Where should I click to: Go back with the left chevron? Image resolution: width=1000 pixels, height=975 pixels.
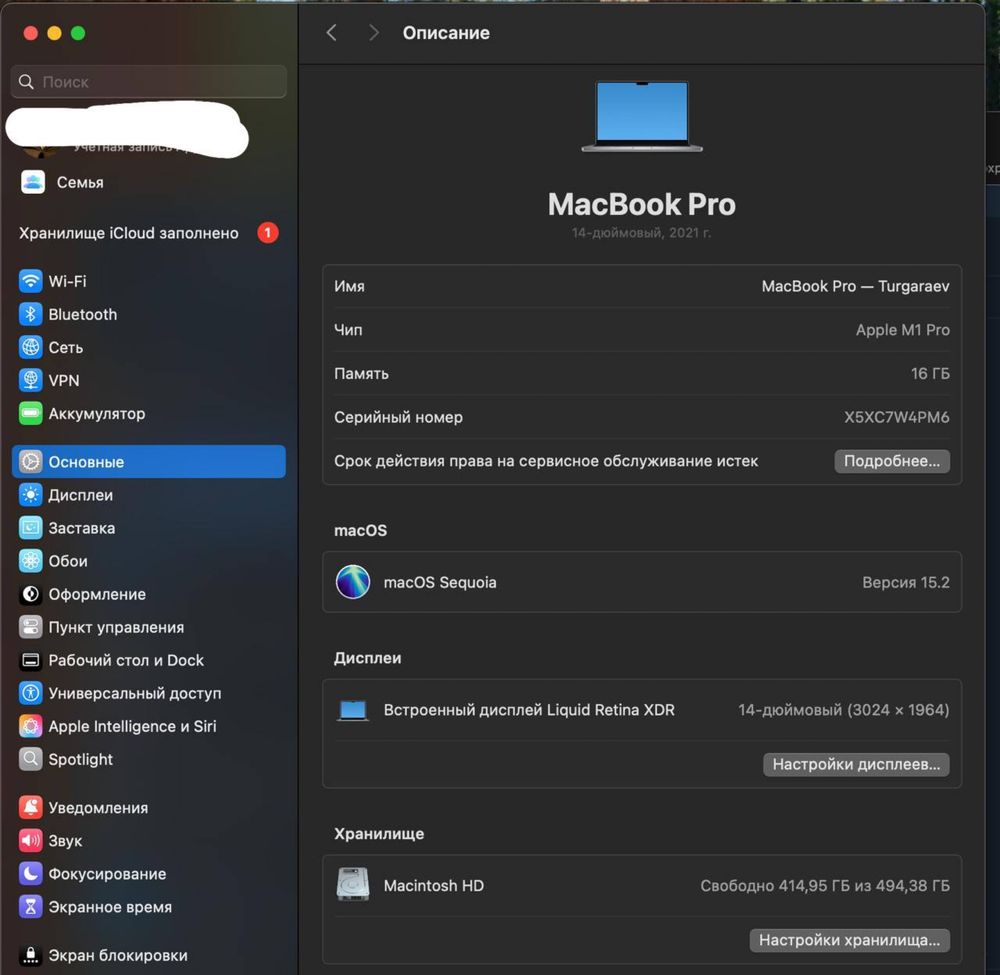click(331, 33)
